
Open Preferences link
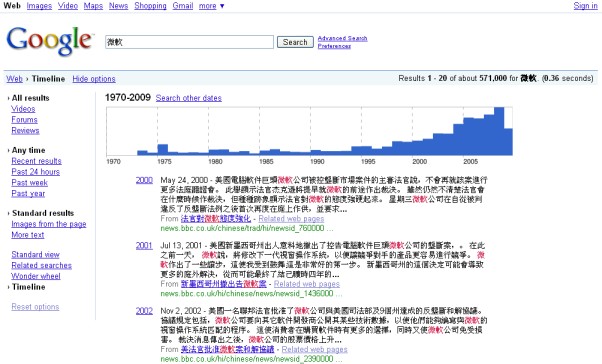pyautogui.click(x=334, y=46)
